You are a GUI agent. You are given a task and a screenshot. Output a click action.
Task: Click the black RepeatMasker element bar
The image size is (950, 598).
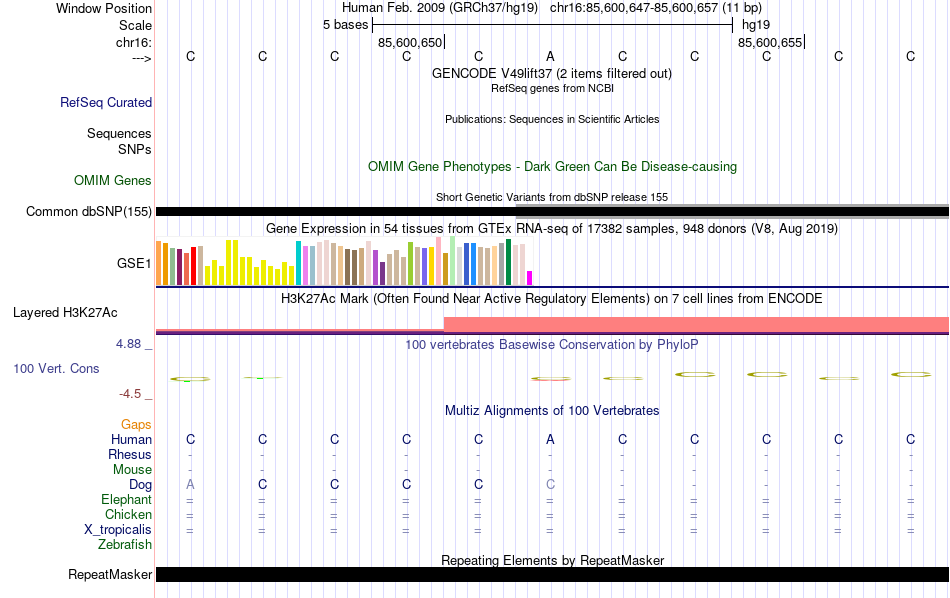click(552, 574)
